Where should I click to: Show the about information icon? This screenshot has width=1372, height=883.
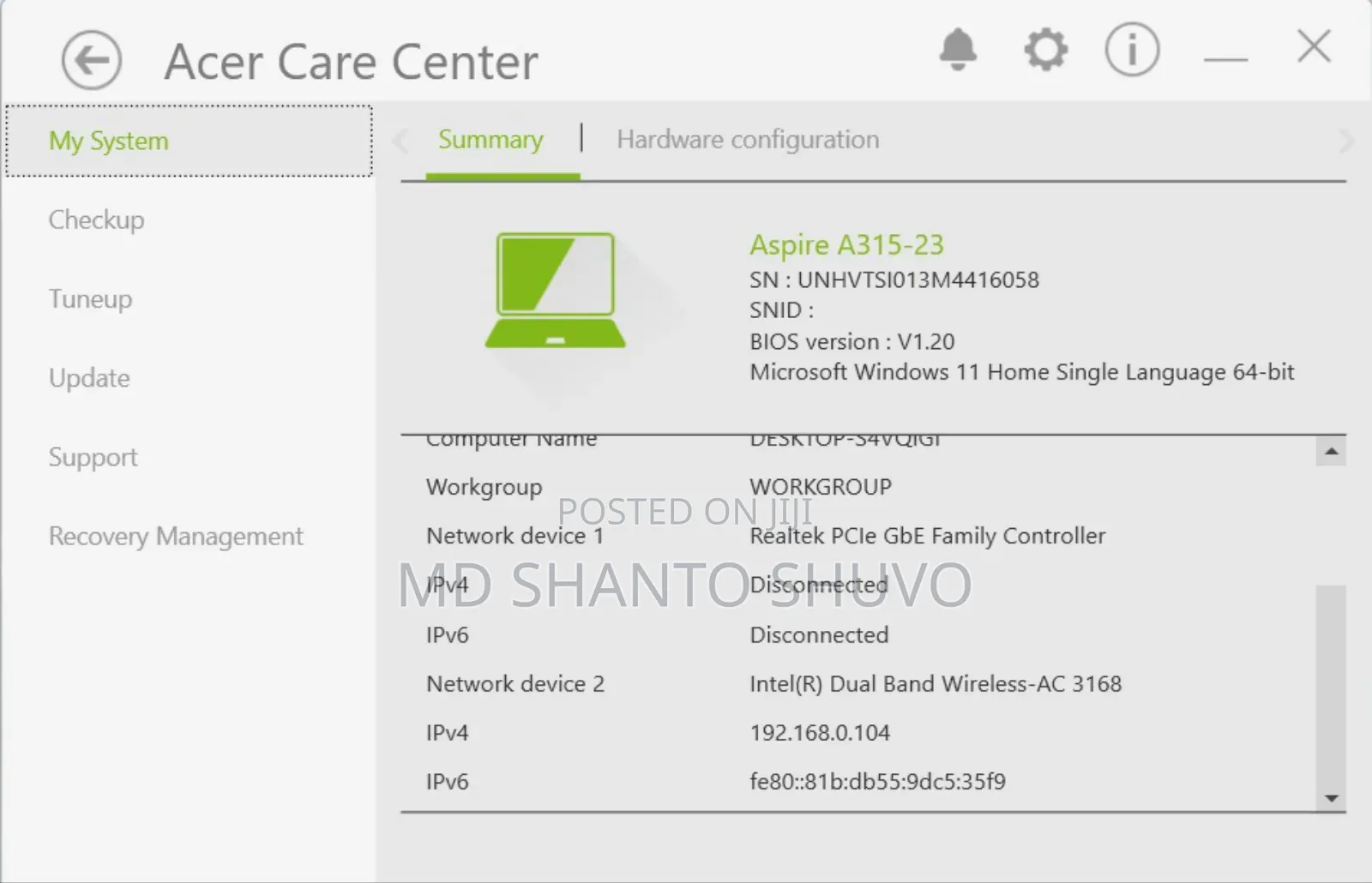click(1132, 49)
